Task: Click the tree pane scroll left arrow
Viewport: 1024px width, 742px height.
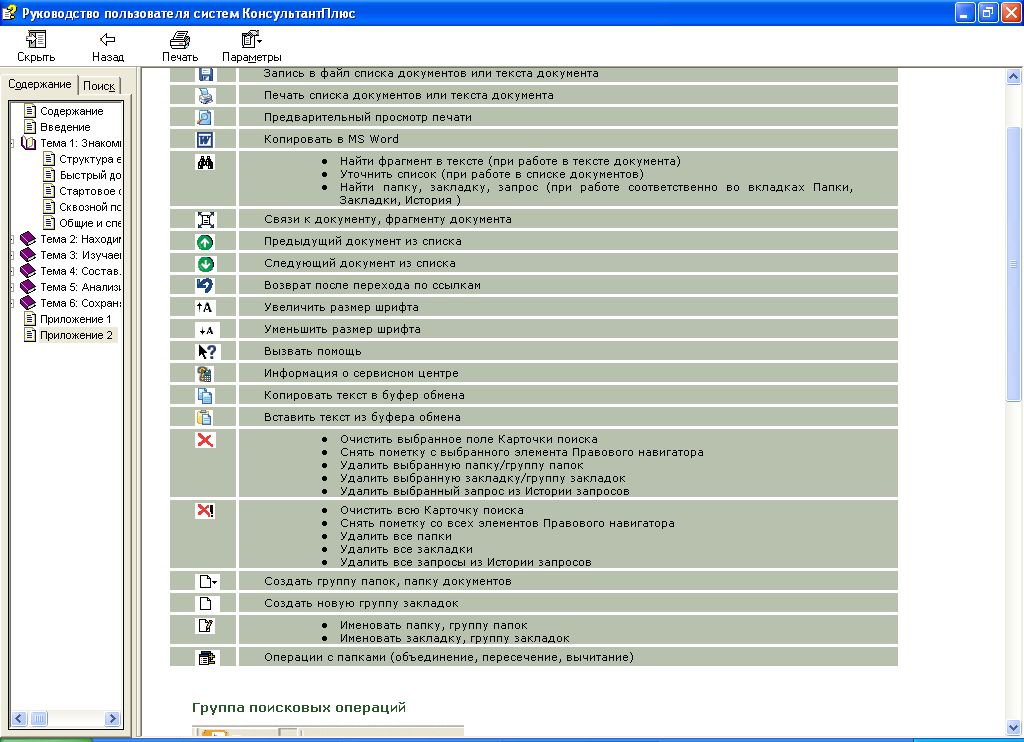Action: coord(19,718)
